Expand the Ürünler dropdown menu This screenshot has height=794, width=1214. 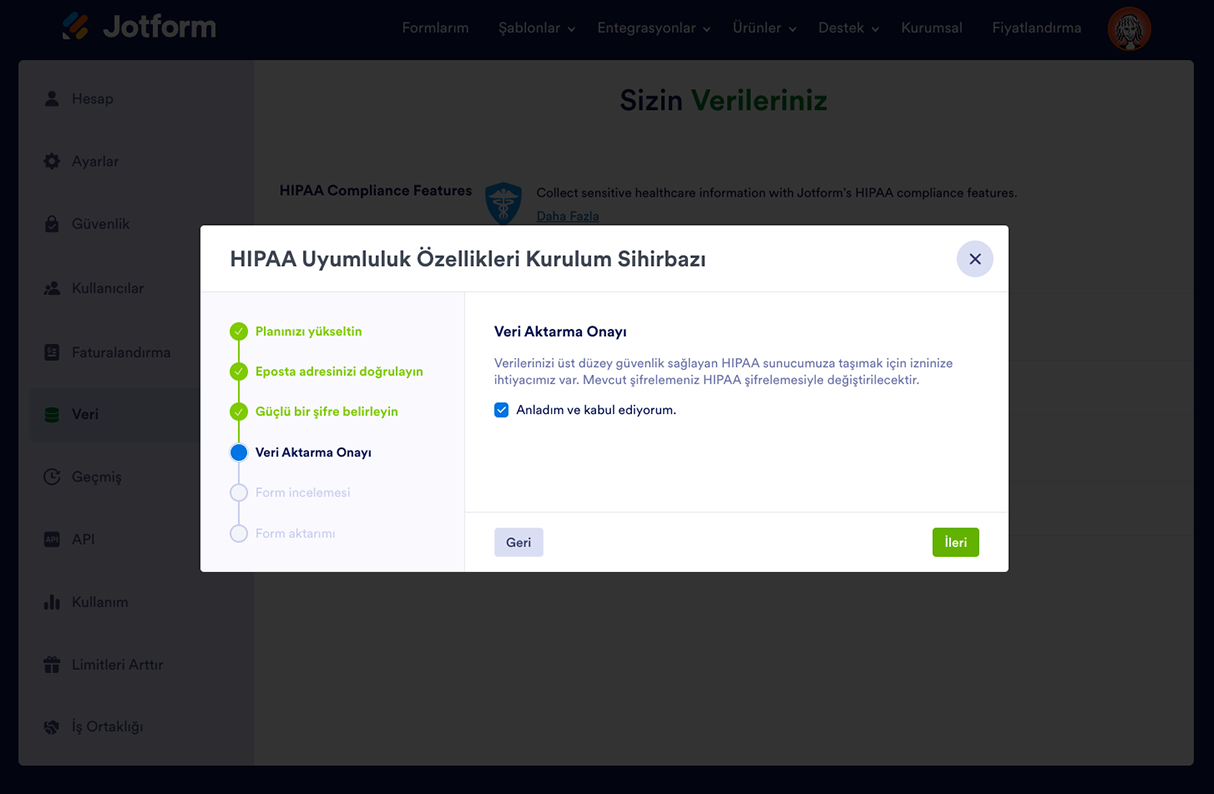pos(764,28)
